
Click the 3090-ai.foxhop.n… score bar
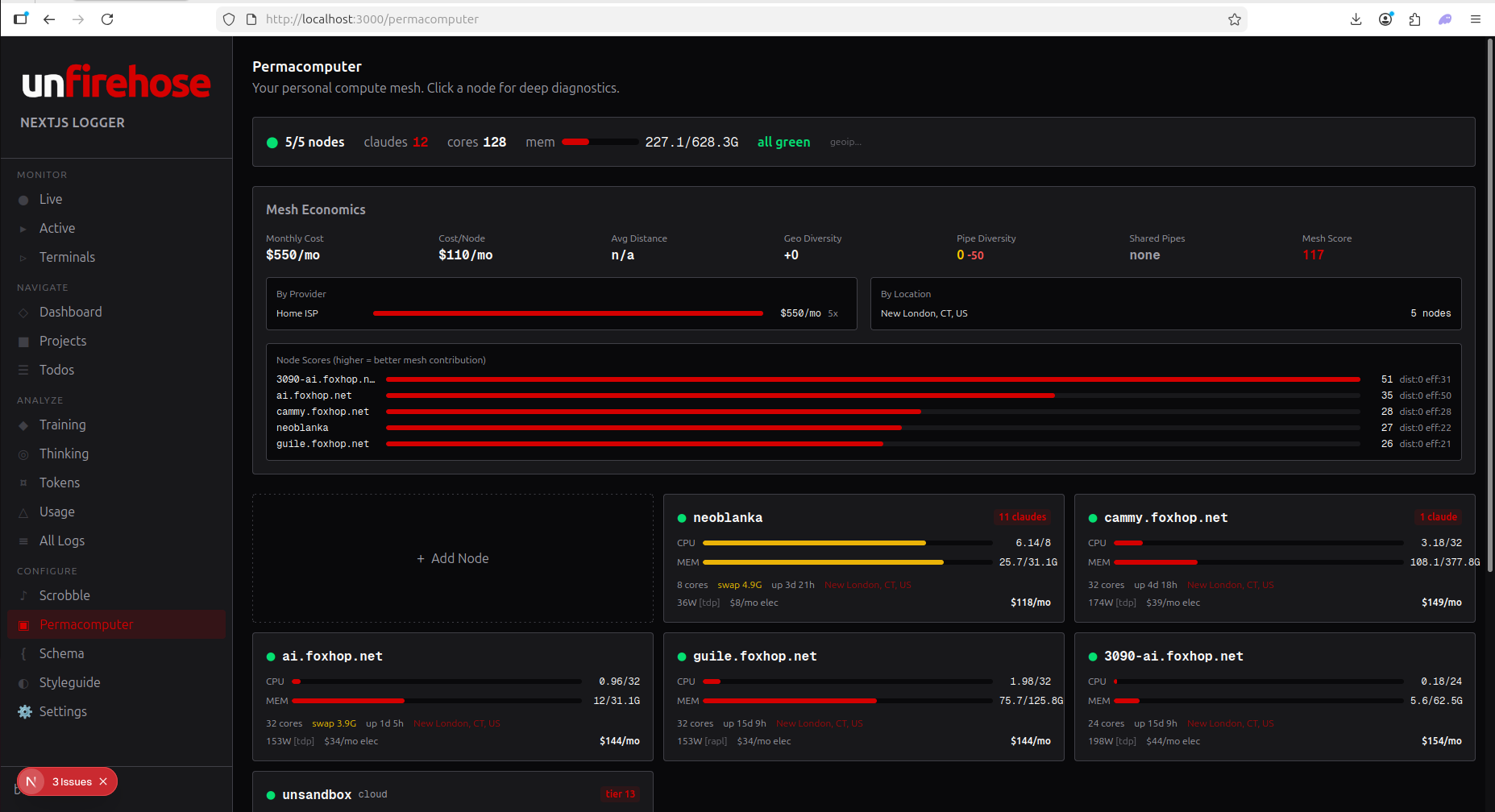pos(872,379)
